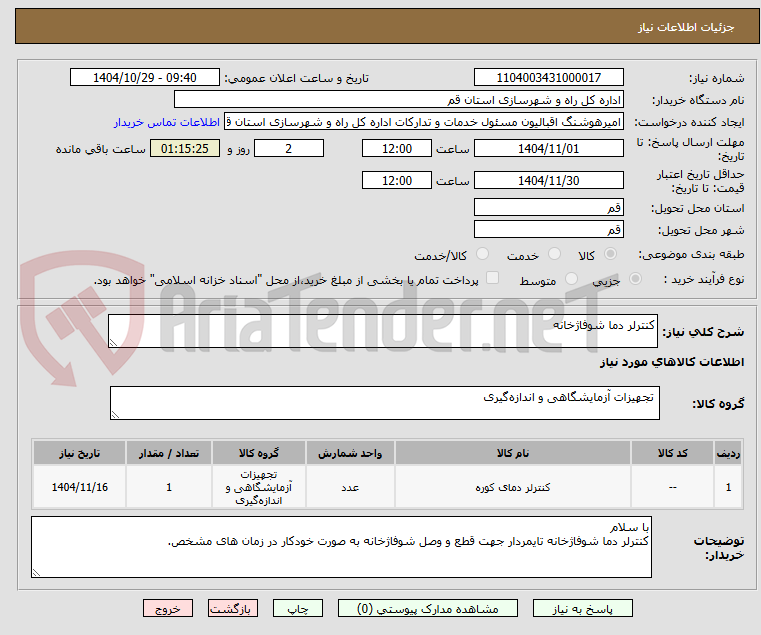Click the date cell 1404/11/16
Image resolution: width=761 pixels, height=635 pixels.
[x=80, y=487]
